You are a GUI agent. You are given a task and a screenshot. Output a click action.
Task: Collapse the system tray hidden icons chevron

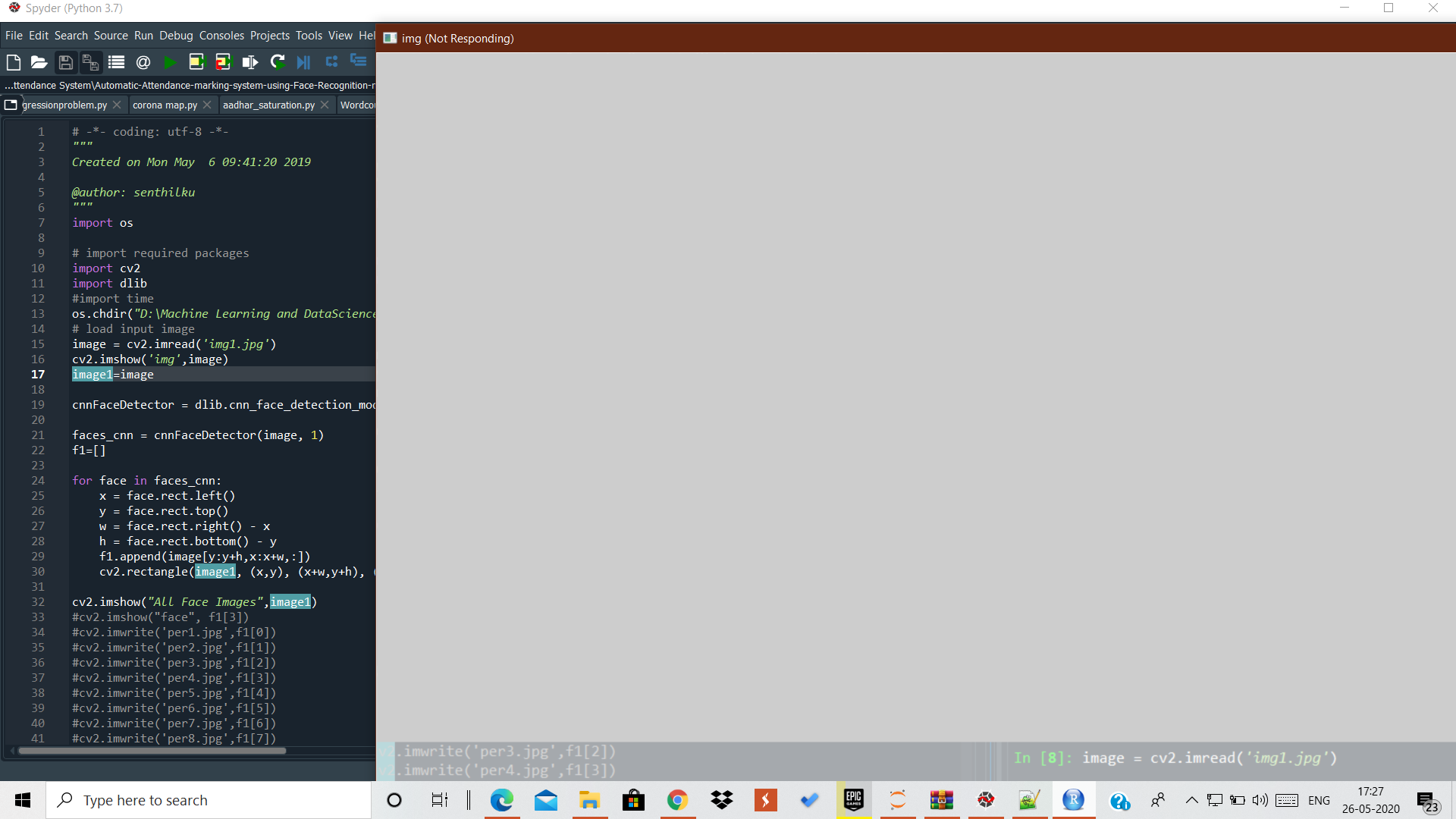click(x=1191, y=800)
